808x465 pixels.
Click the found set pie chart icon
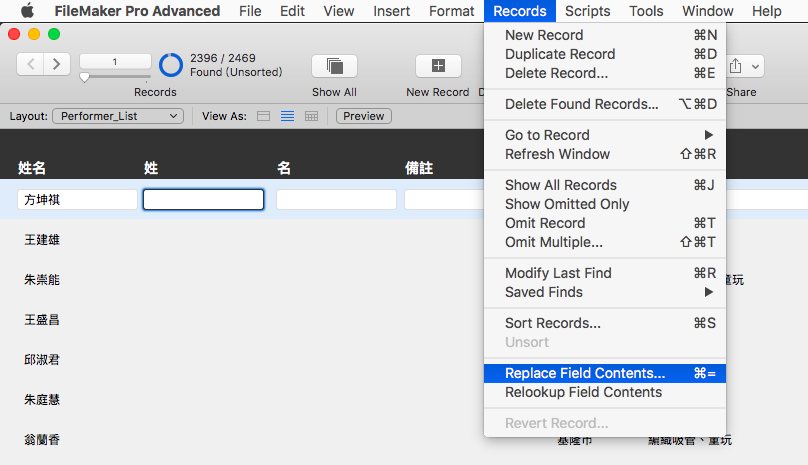[171, 65]
